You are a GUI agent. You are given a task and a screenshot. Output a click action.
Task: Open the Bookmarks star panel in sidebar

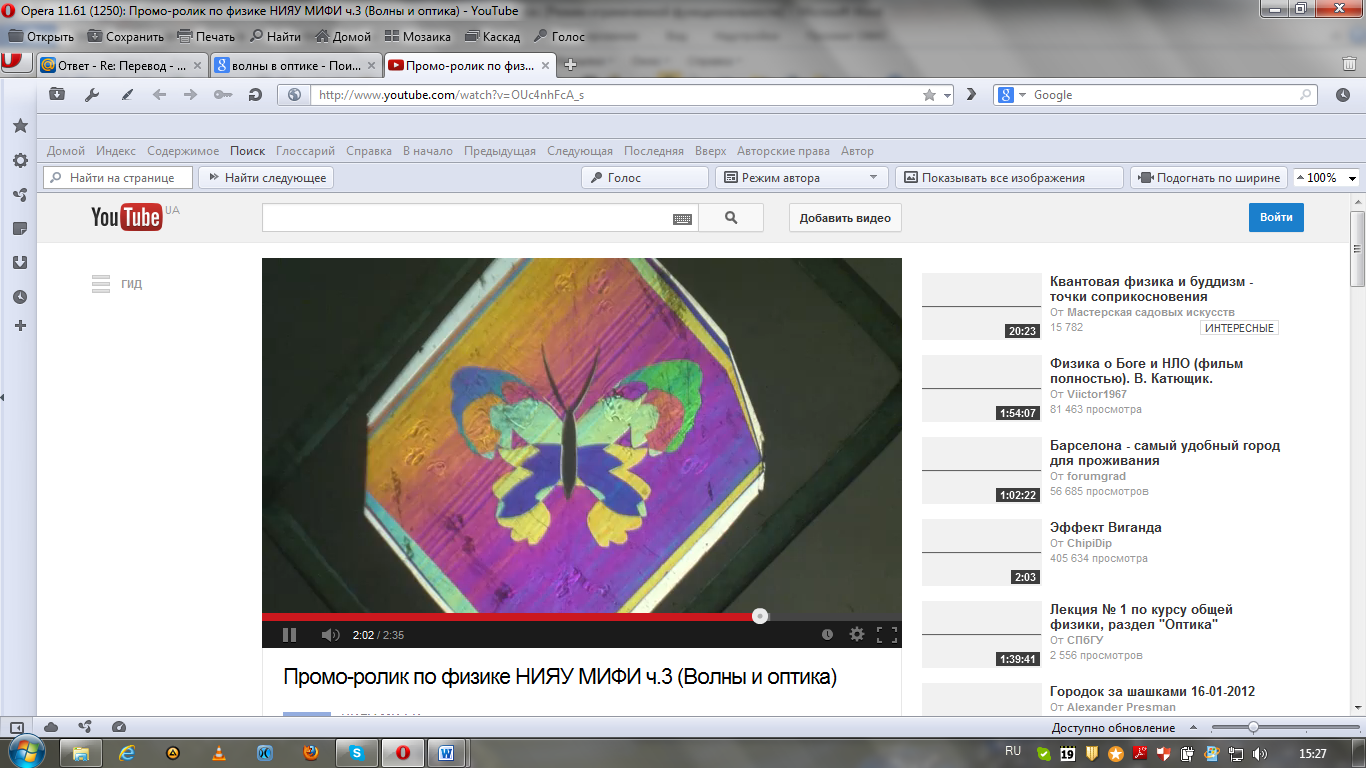(19, 126)
